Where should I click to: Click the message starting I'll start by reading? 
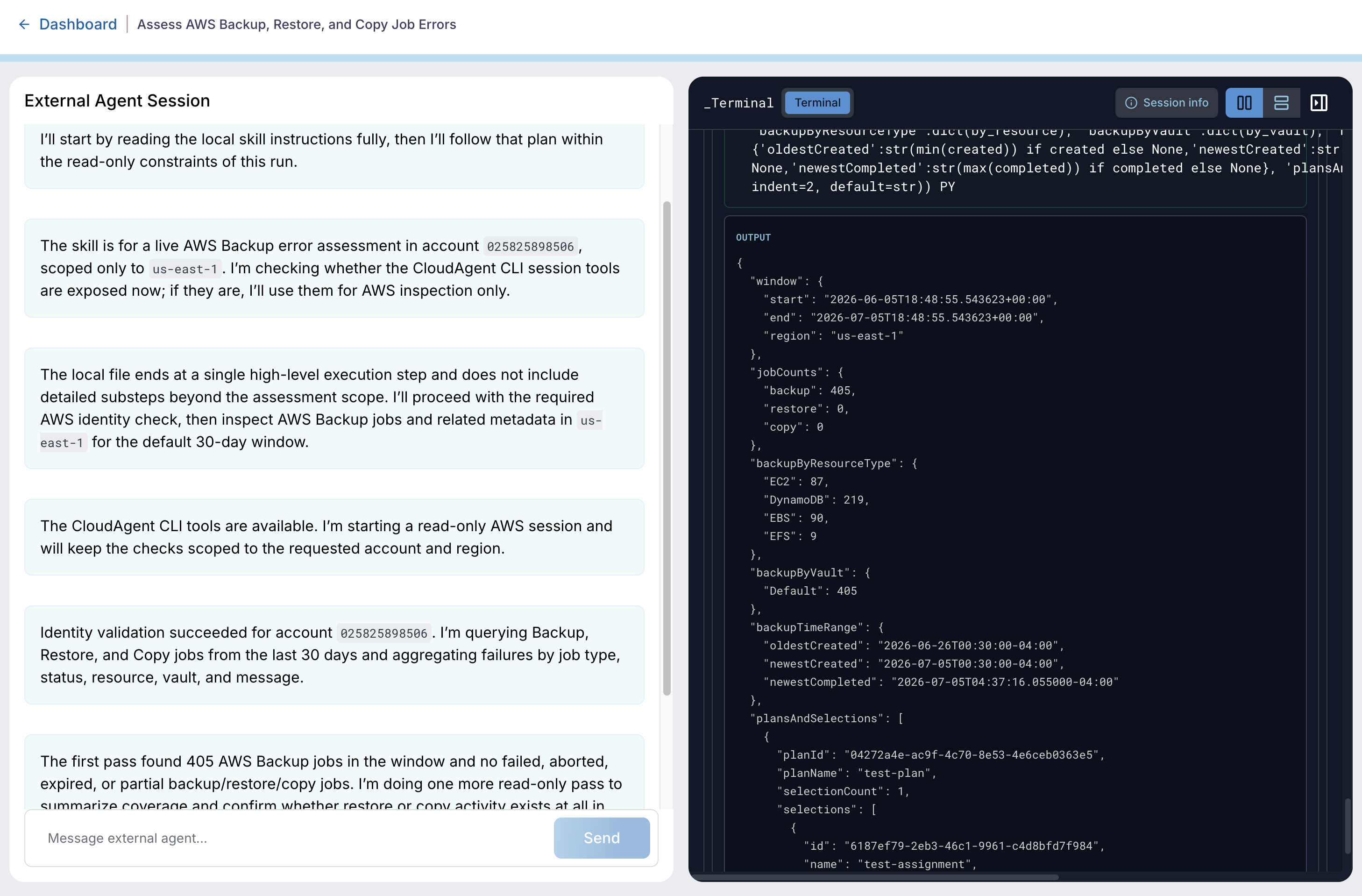334,156
